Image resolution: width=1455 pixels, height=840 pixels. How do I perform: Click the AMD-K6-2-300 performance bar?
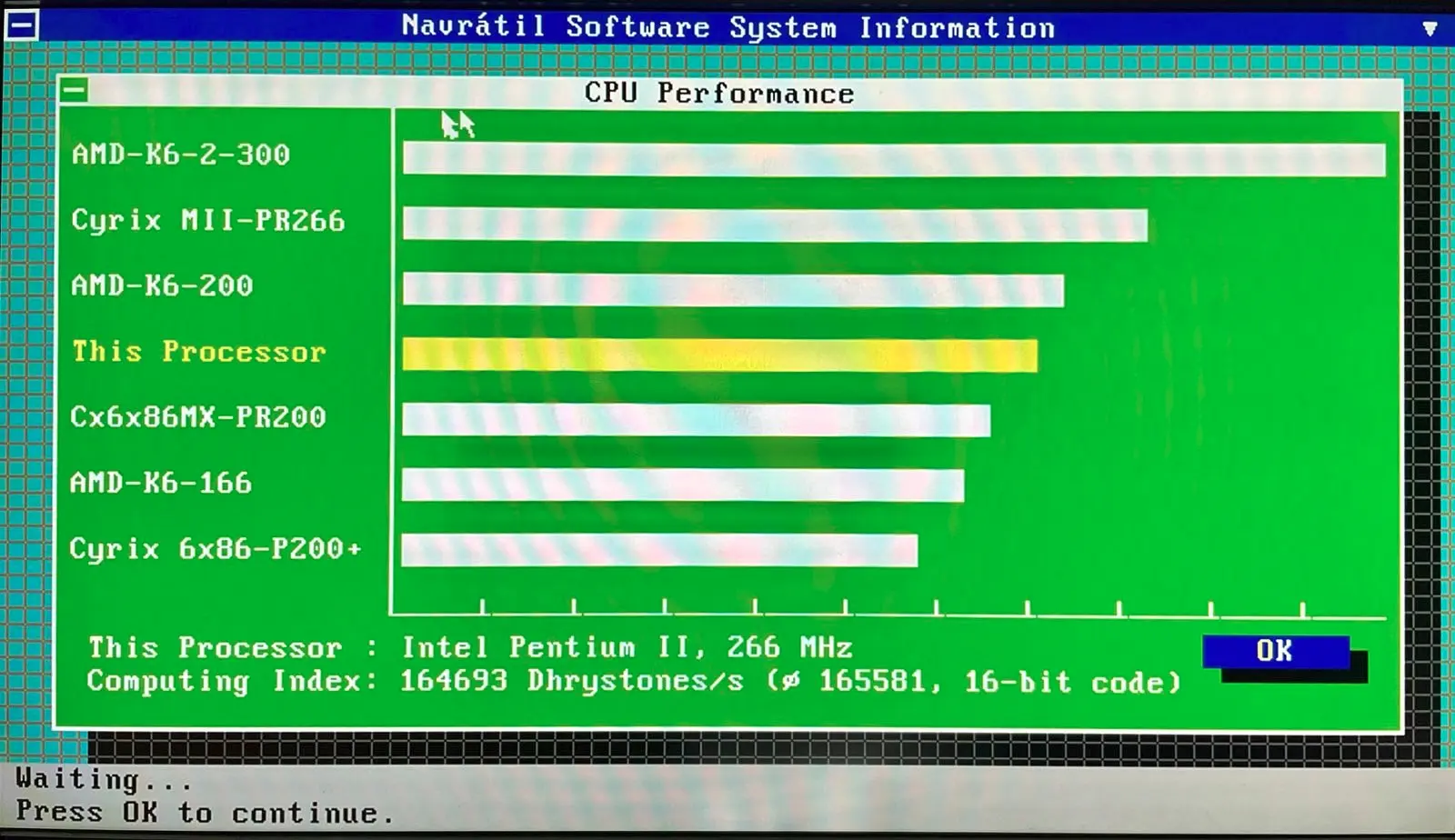[894, 159]
